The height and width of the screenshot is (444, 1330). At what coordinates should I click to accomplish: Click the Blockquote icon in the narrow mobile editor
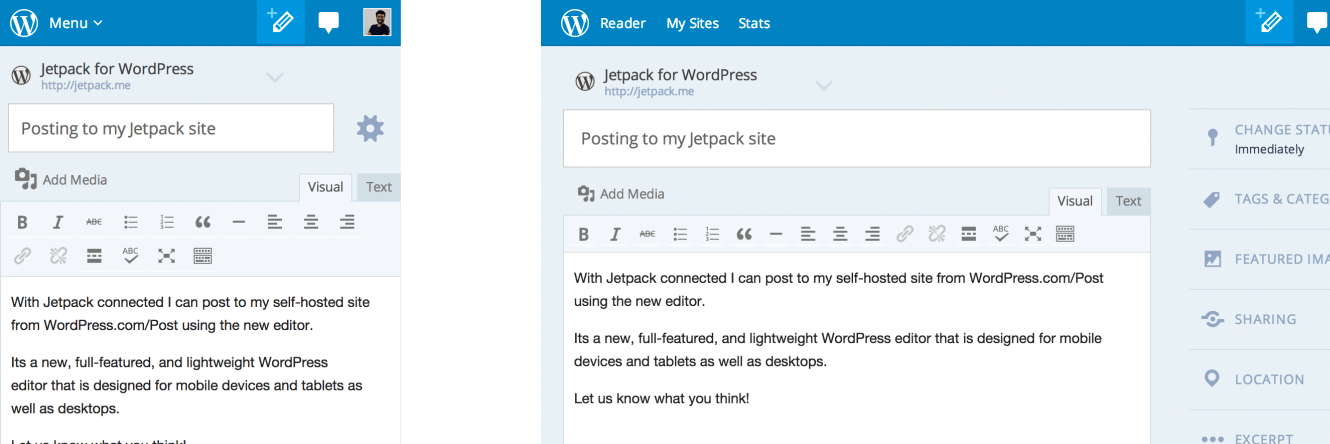pyautogui.click(x=203, y=222)
